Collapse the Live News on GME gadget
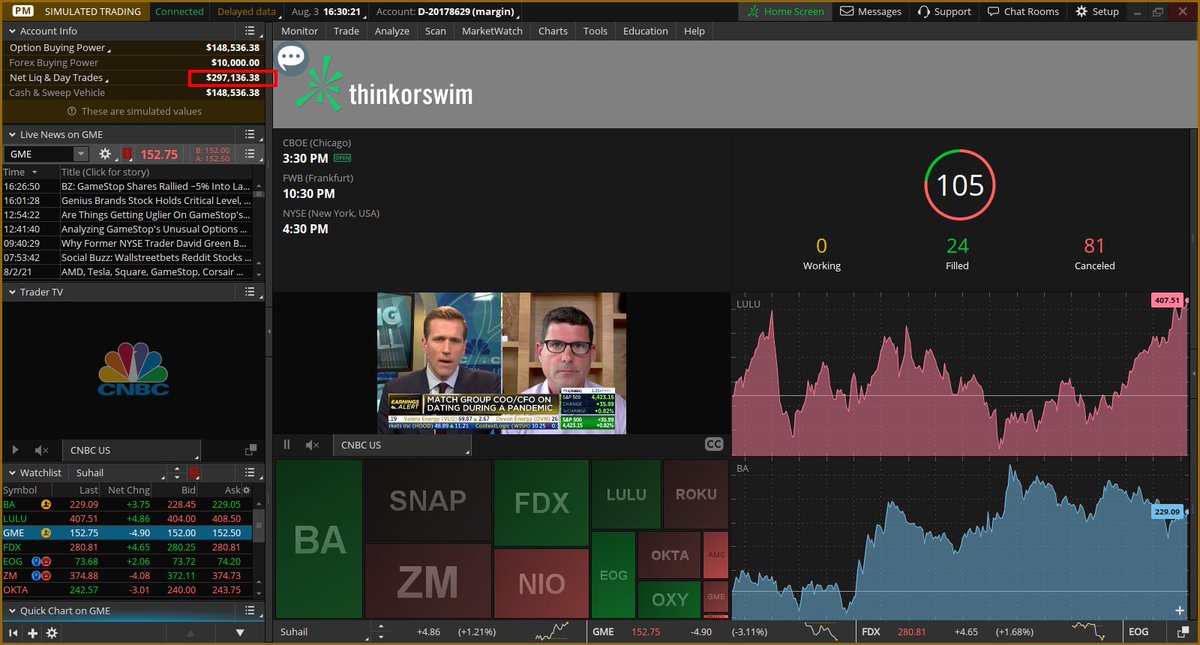 (x=10, y=134)
